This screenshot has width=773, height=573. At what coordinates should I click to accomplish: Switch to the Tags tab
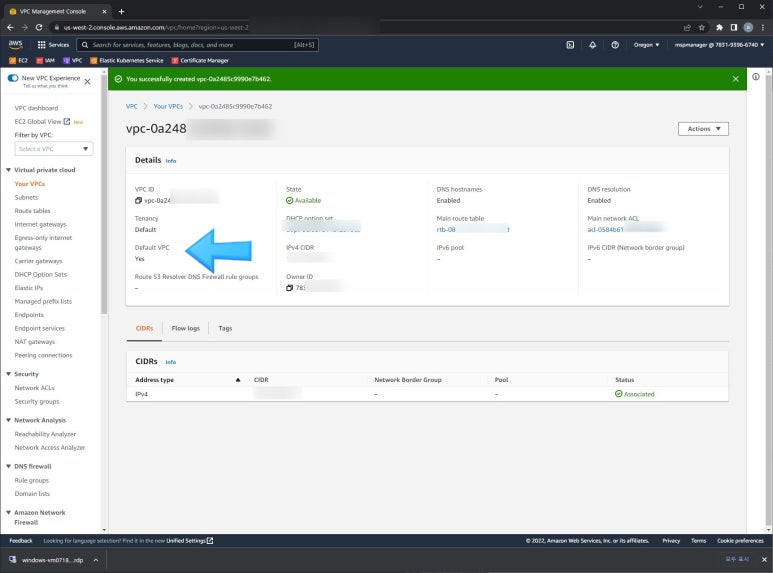pos(225,328)
